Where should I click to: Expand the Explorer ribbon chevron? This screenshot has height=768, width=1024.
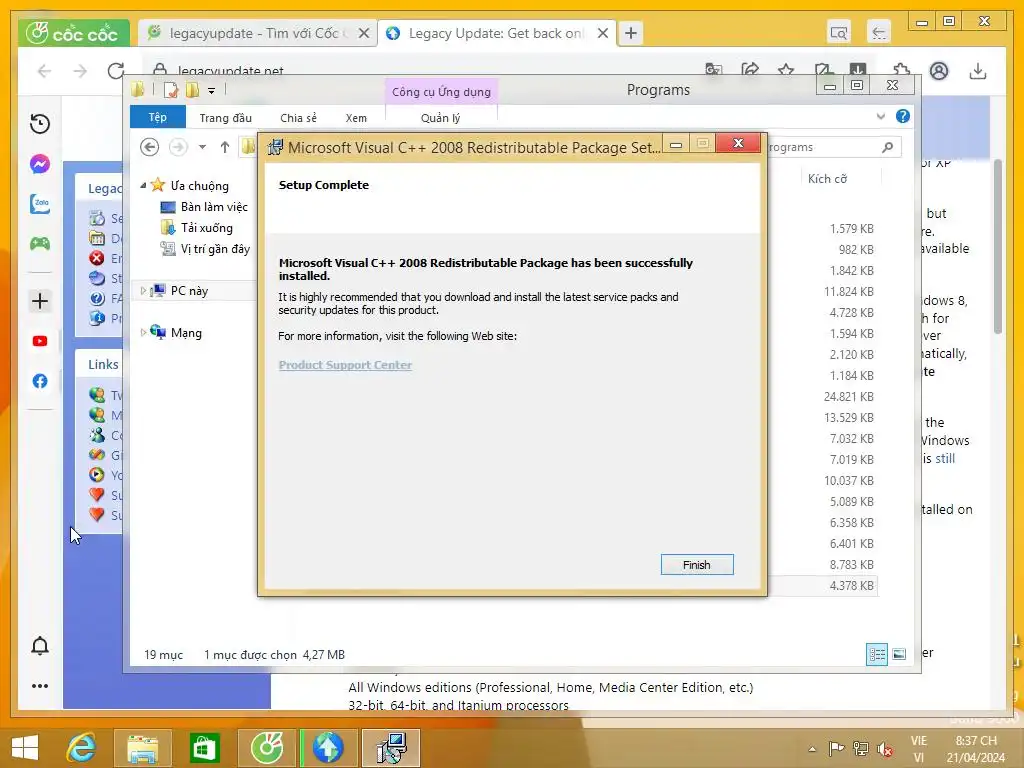pos(880,116)
